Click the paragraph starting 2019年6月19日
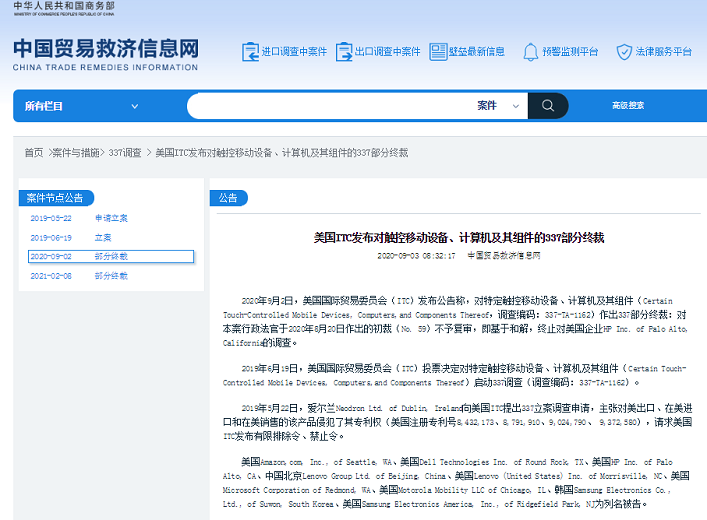This screenshot has height=520, width=707. click(x=455, y=375)
